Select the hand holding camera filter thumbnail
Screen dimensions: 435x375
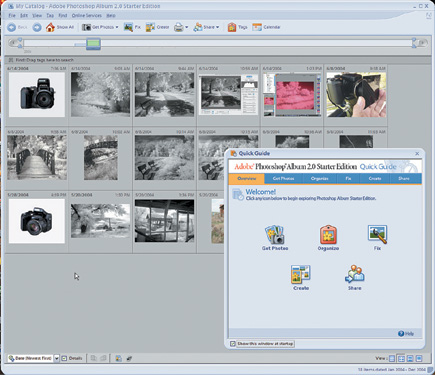[356, 95]
